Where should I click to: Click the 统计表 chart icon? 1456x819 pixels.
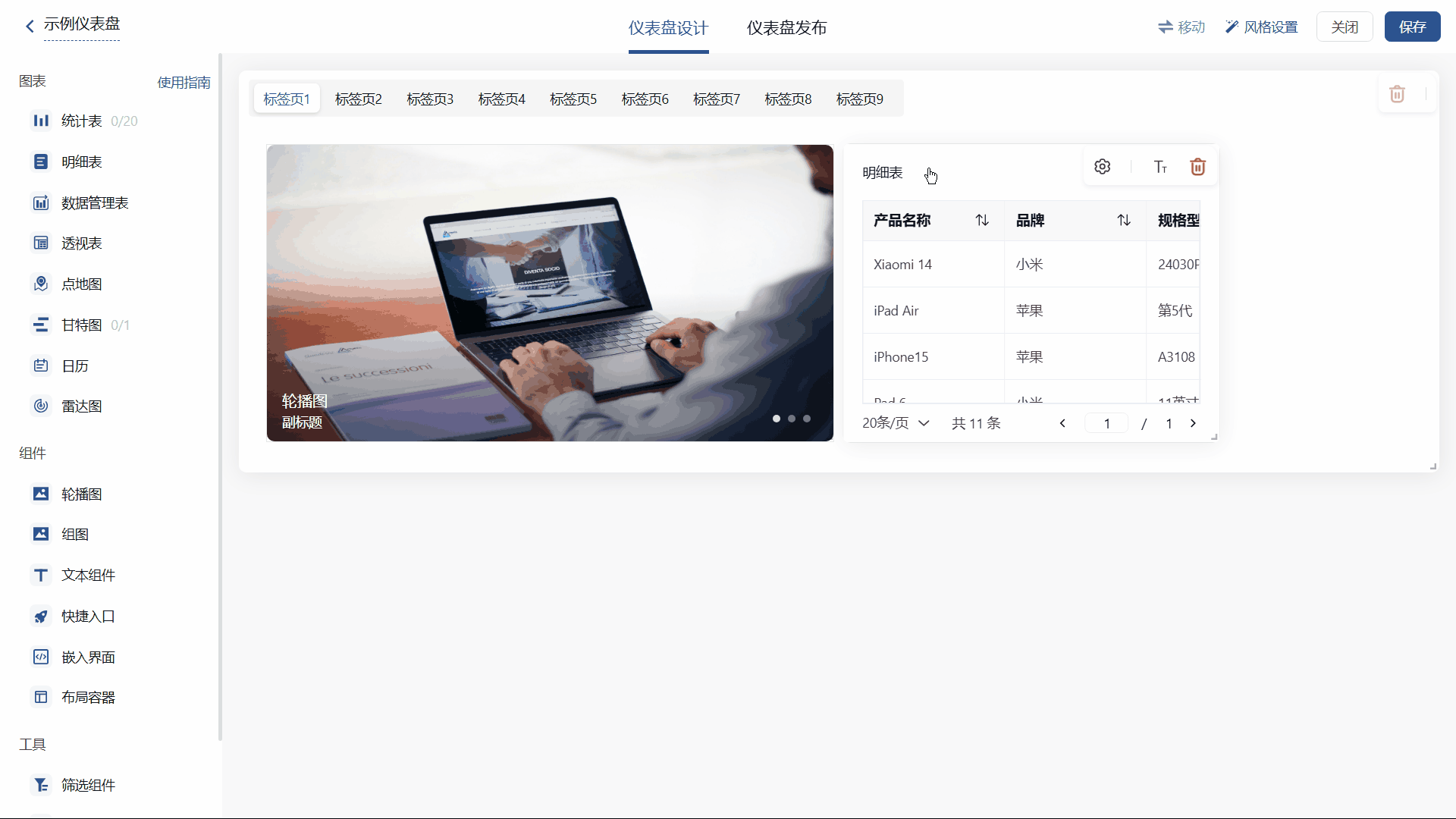click(x=41, y=121)
